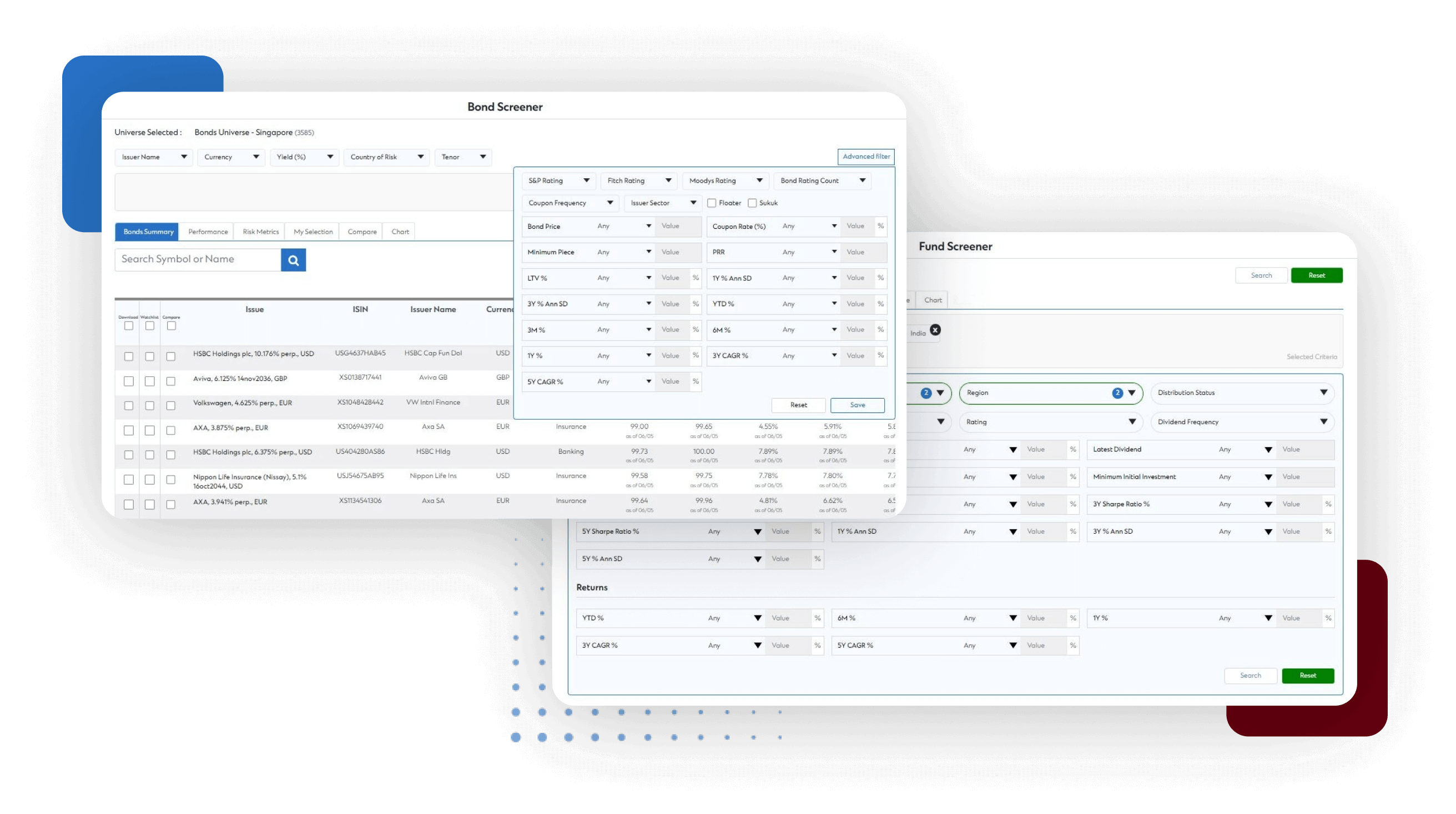Viewport: 1456px width, 814px height.
Task: Click the top green Reset button in Fund Screener
Action: [x=1317, y=276]
